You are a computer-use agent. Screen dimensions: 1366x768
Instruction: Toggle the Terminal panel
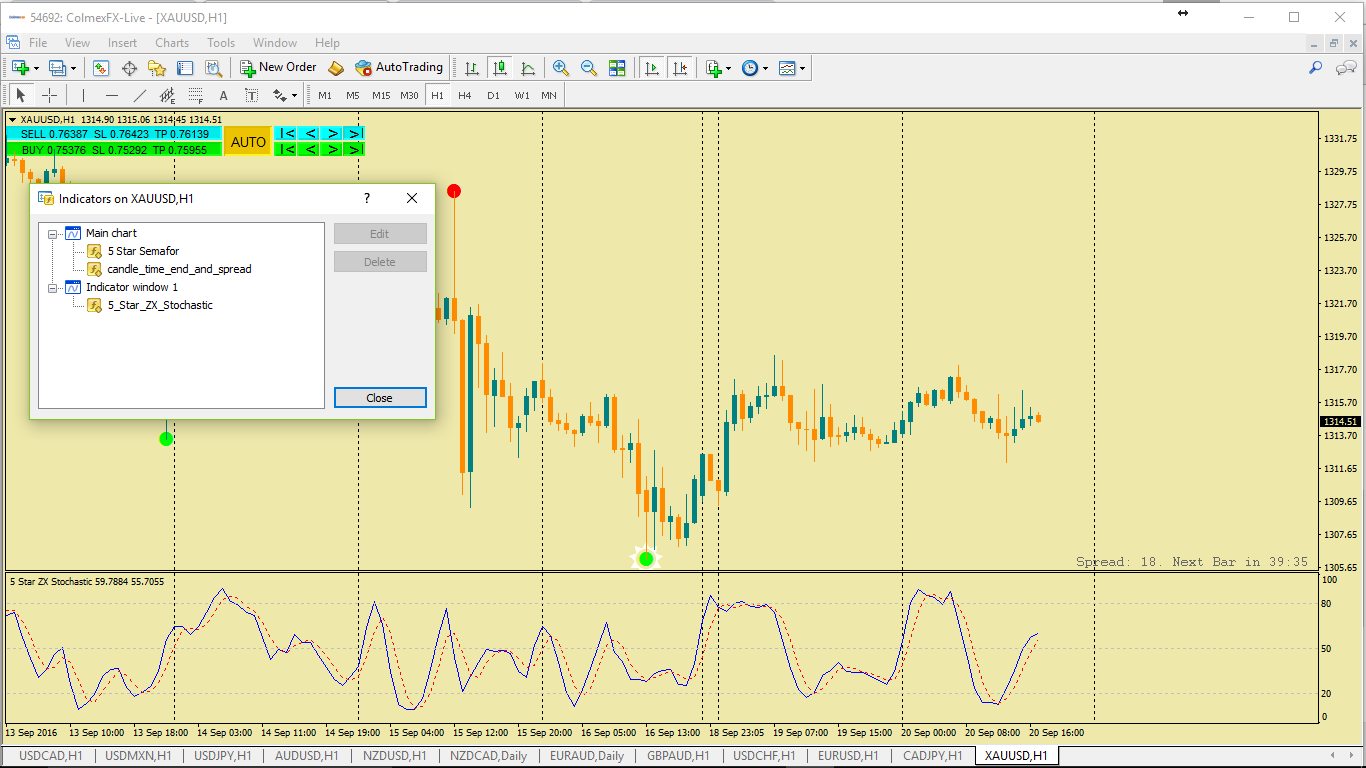click(185, 68)
